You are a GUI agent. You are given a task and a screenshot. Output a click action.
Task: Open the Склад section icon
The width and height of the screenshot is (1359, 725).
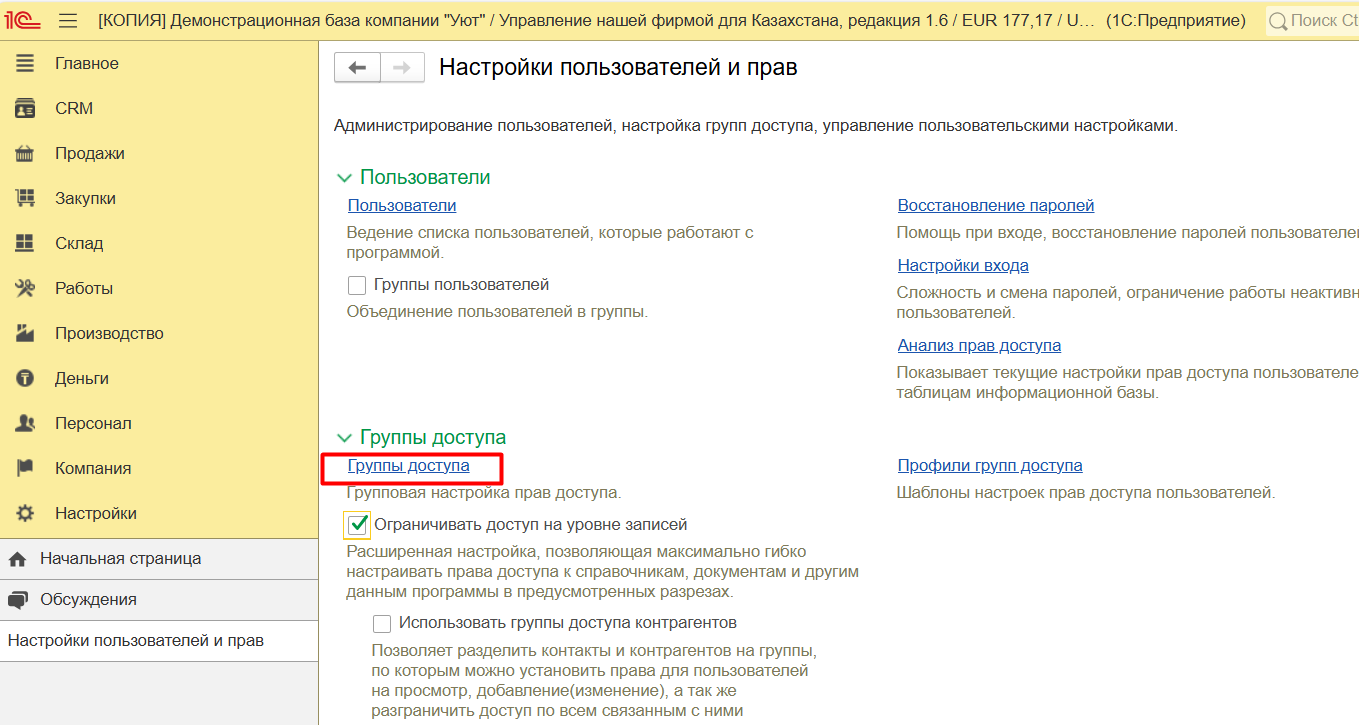pyautogui.click(x=25, y=243)
